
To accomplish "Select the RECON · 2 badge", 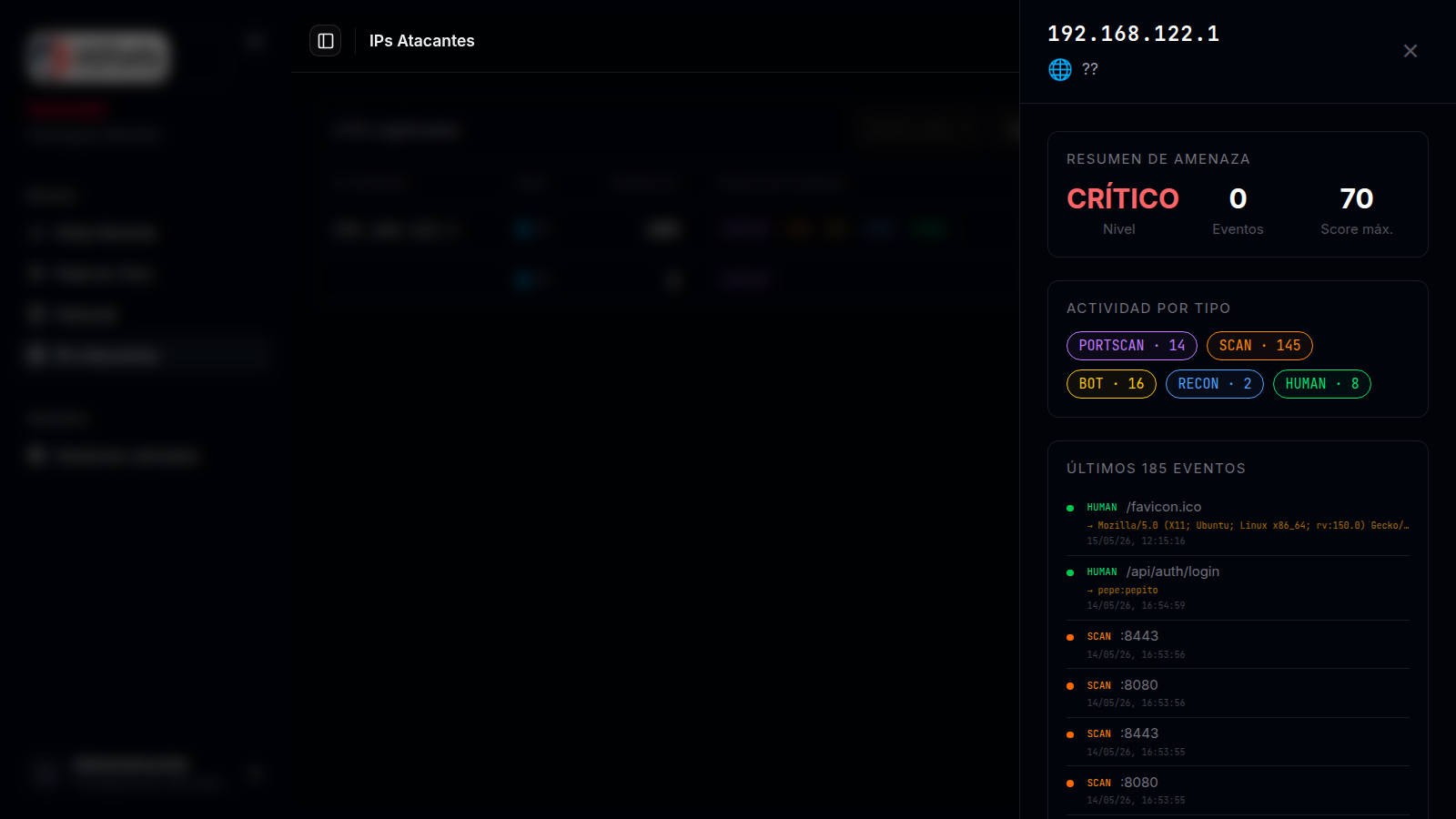I will point(1215,384).
